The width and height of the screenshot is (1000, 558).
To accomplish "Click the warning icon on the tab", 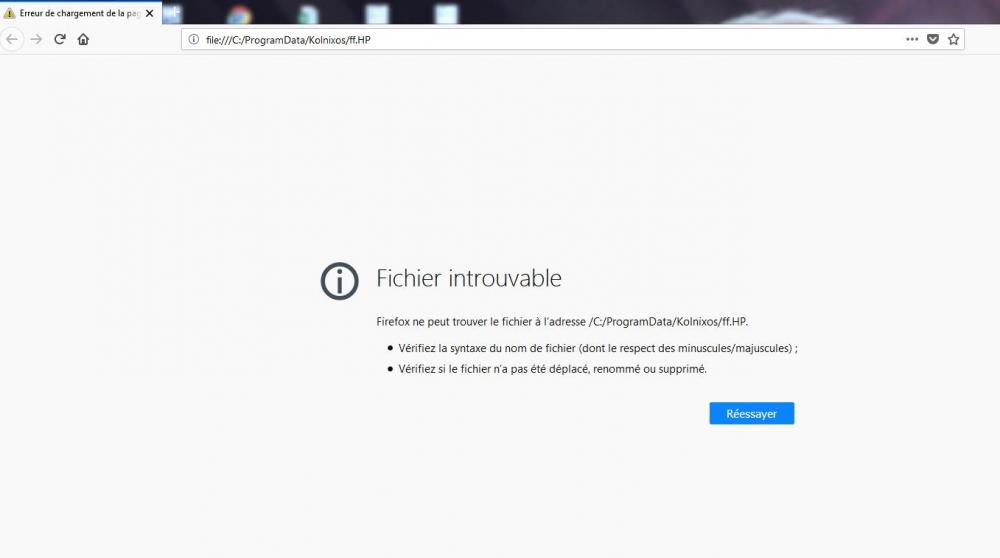I will [x=10, y=13].
